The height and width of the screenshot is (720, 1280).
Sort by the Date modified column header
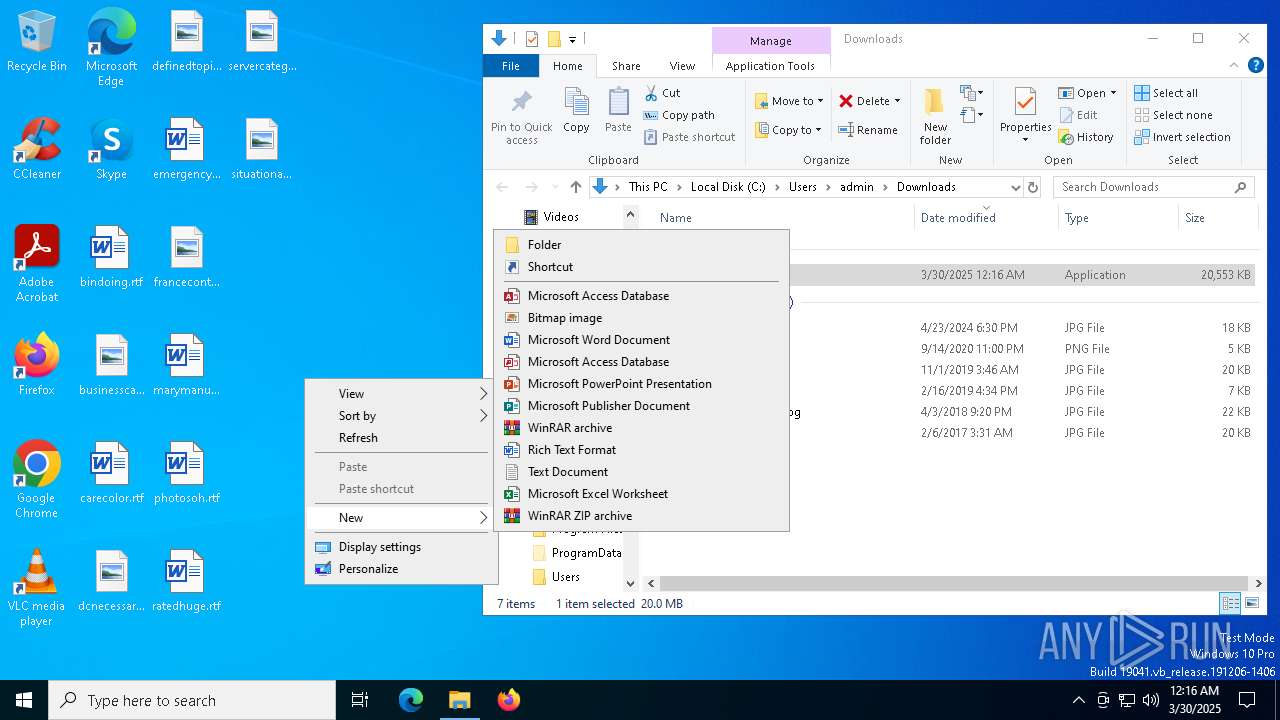click(x=986, y=217)
